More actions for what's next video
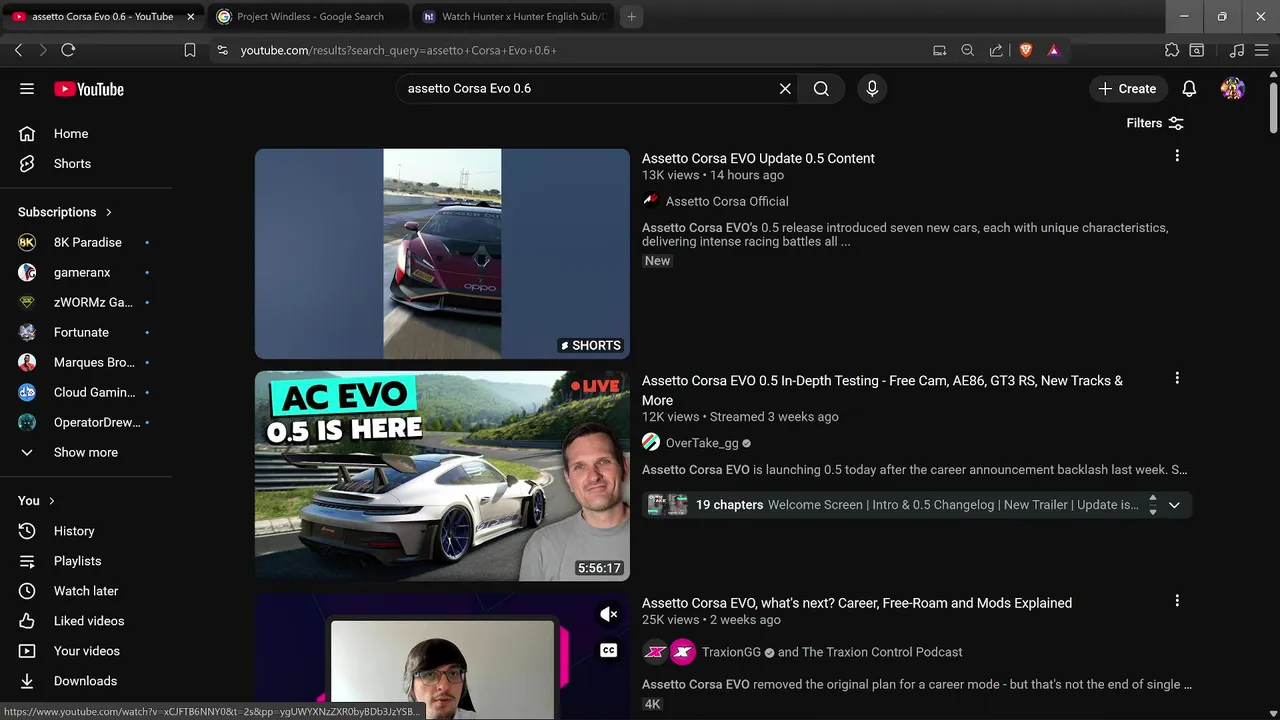Image resolution: width=1280 pixels, height=720 pixels. [1177, 601]
